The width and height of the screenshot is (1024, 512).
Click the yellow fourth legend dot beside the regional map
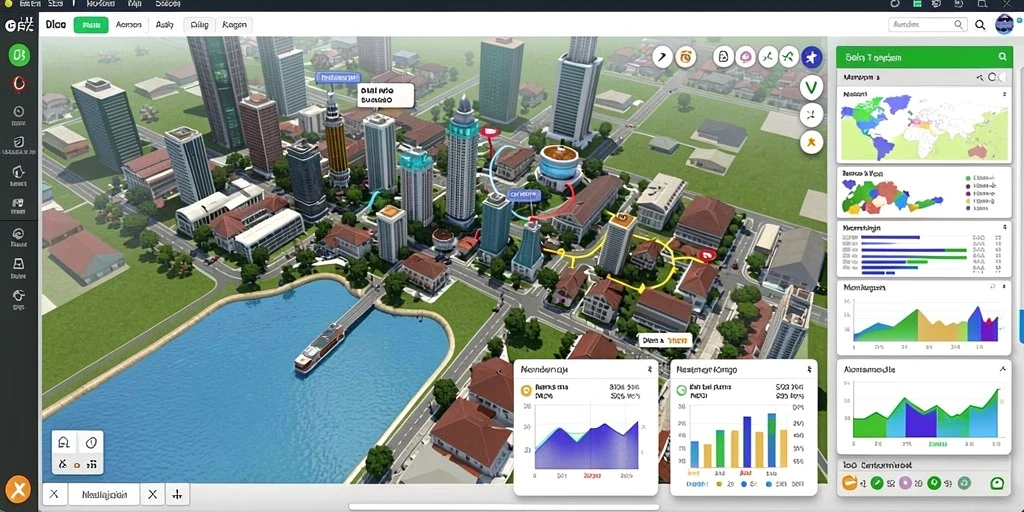967,202
